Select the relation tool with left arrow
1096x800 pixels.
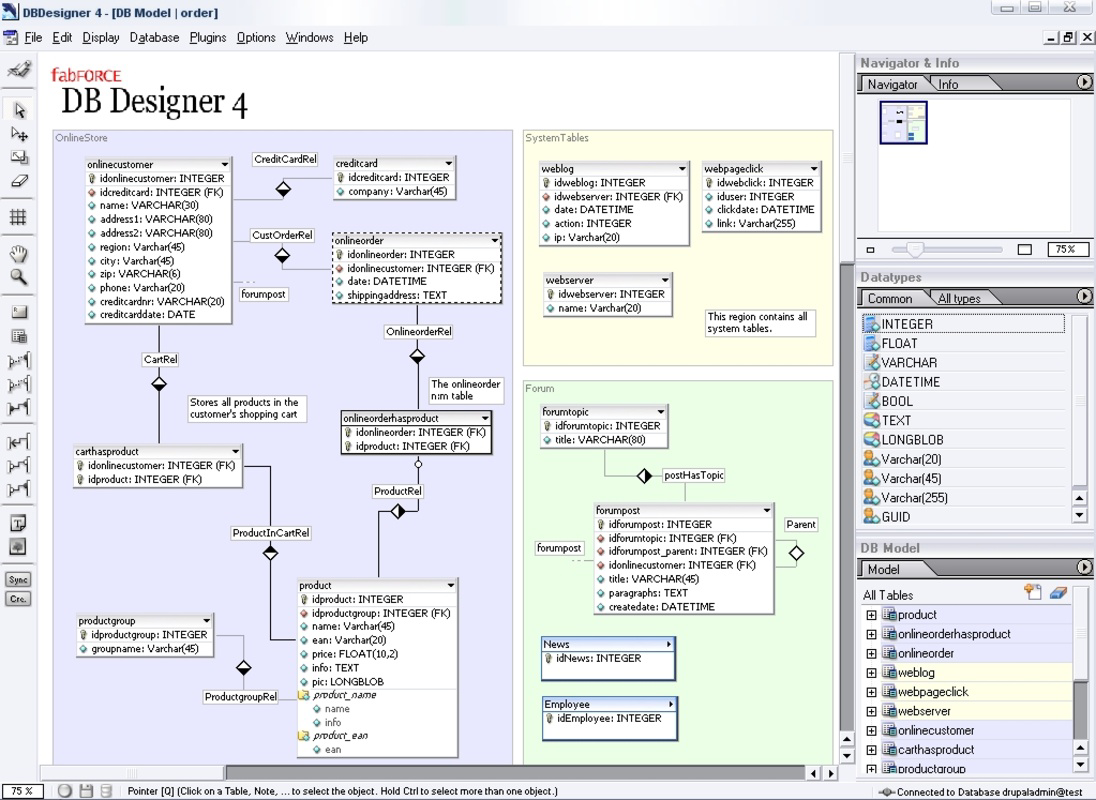pos(19,442)
